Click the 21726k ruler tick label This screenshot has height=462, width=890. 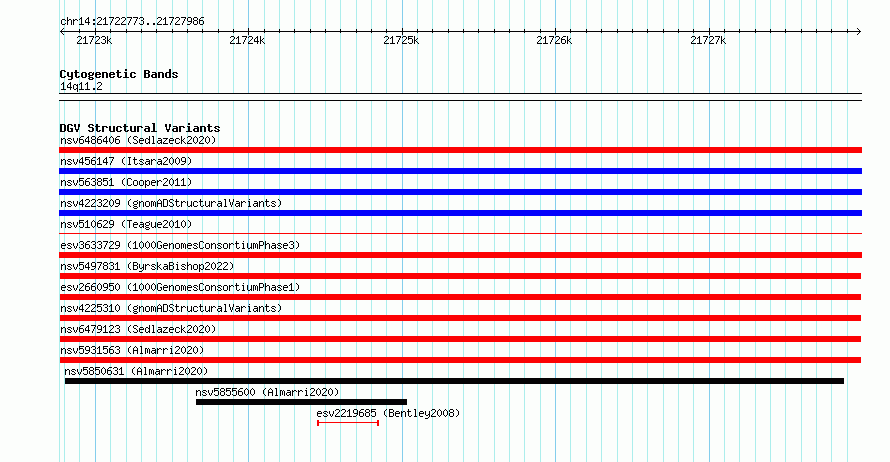coord(554,40)
